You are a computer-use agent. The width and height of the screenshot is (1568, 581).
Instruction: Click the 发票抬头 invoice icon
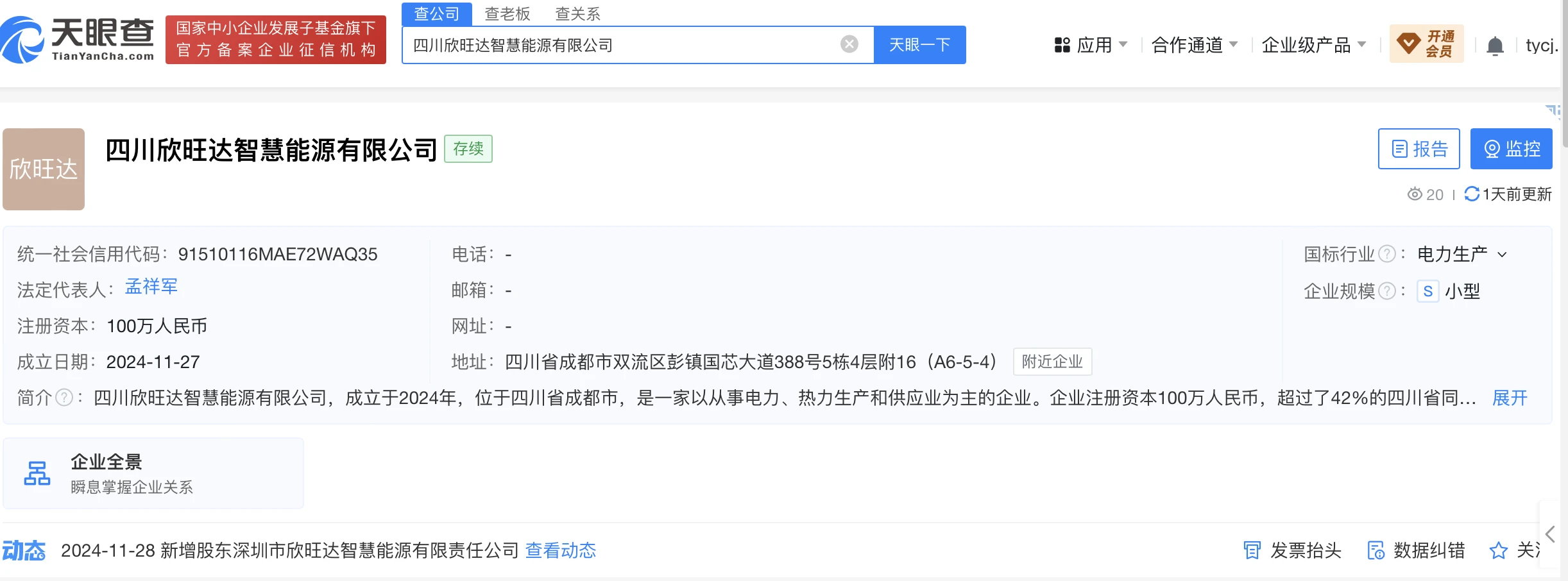1252,550
